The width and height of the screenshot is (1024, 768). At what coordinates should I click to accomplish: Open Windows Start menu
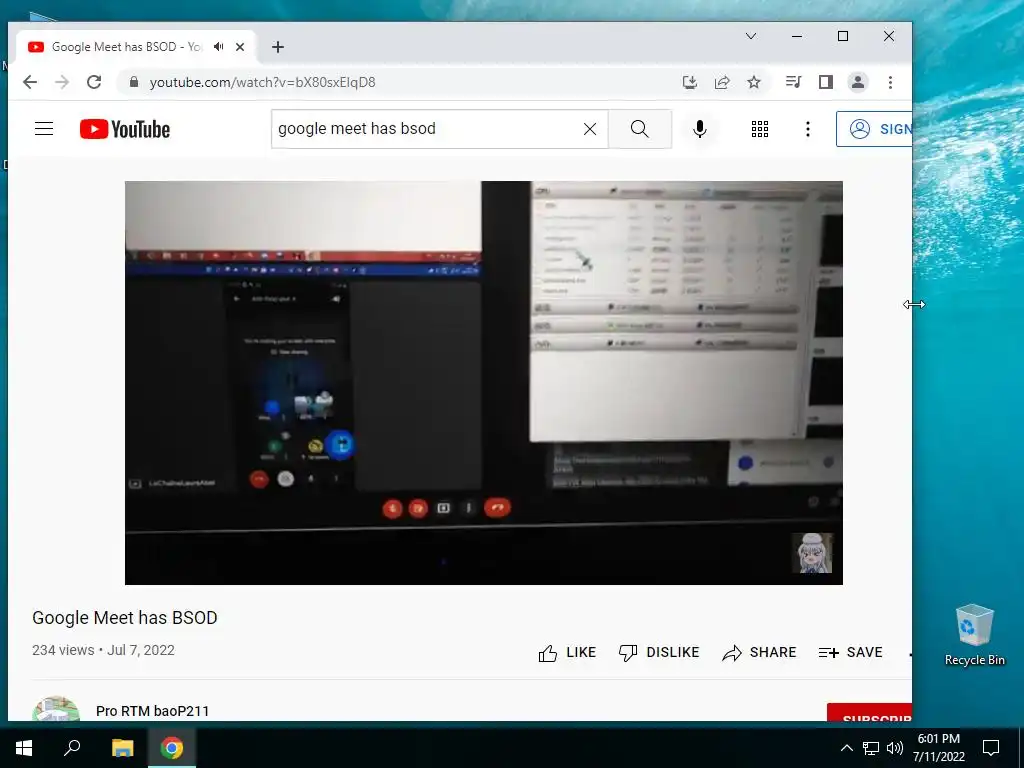(x=24, y=748)
